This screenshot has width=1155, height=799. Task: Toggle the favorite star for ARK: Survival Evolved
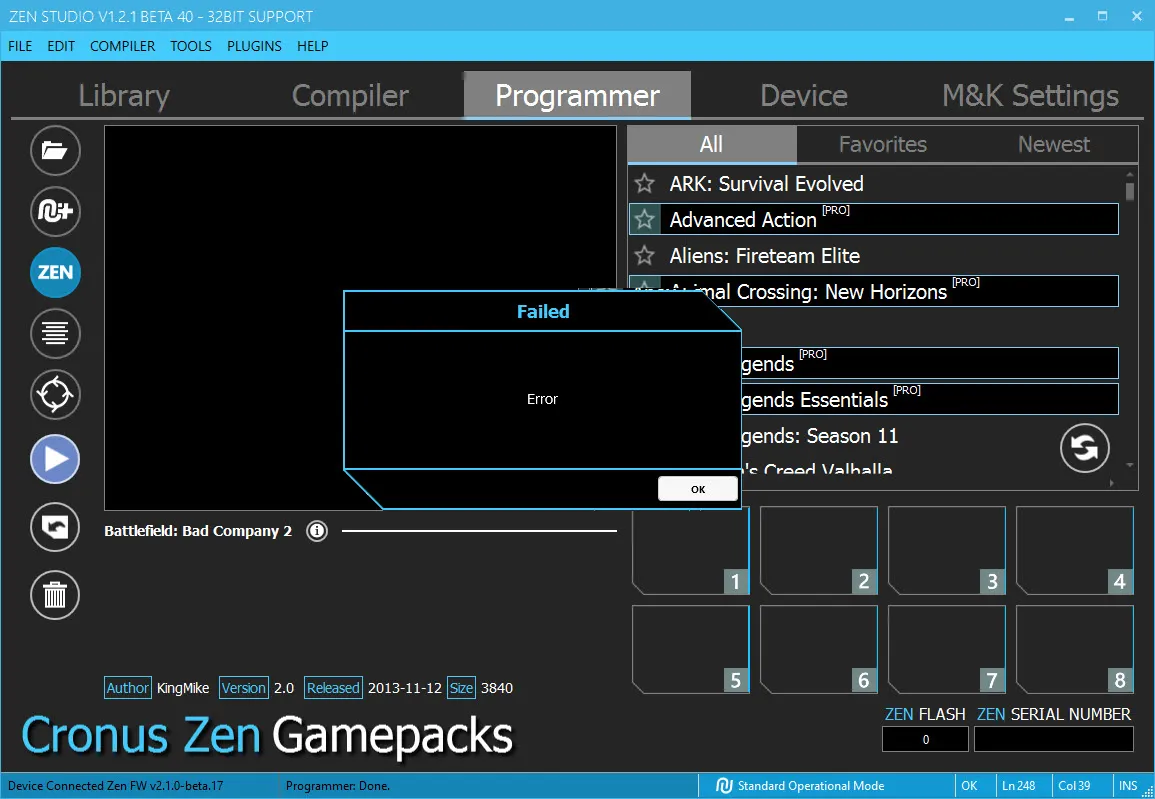pyautogui.click(x=643, y=183)
